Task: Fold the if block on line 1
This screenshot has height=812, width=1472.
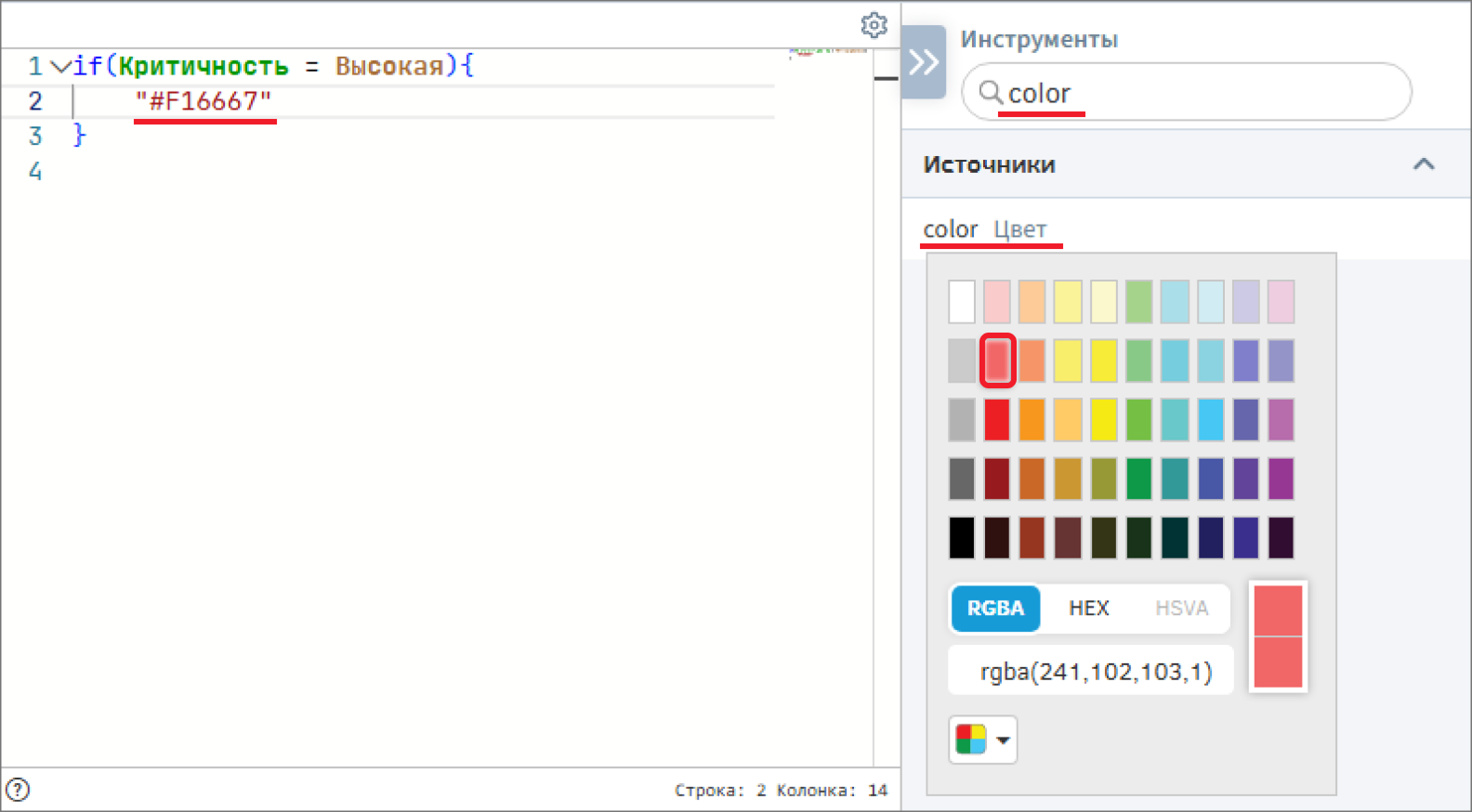Action: 60,66
